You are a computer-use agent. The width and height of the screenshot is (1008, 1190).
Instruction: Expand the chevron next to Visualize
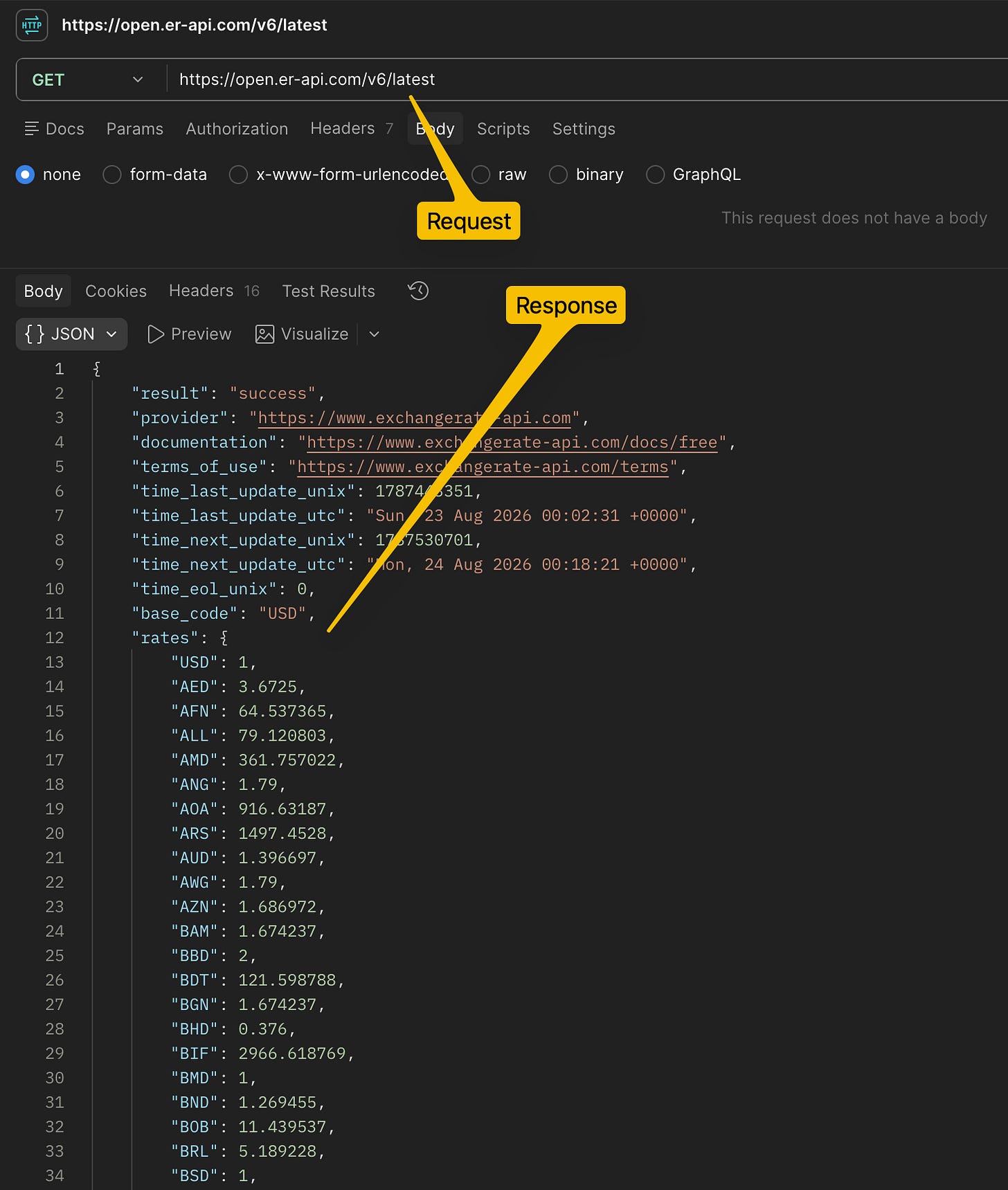[x=375, y=334]
